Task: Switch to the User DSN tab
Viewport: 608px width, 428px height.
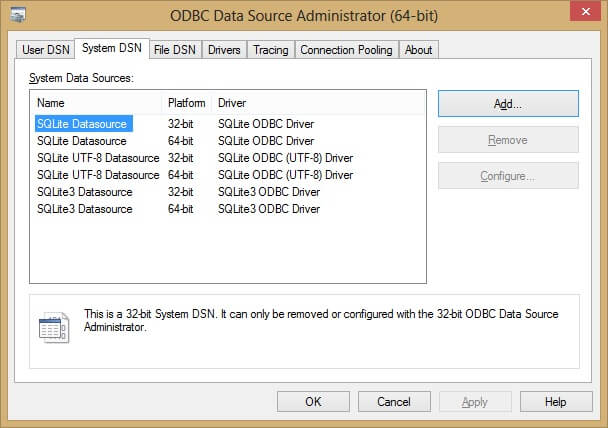Action: (45, 50)
